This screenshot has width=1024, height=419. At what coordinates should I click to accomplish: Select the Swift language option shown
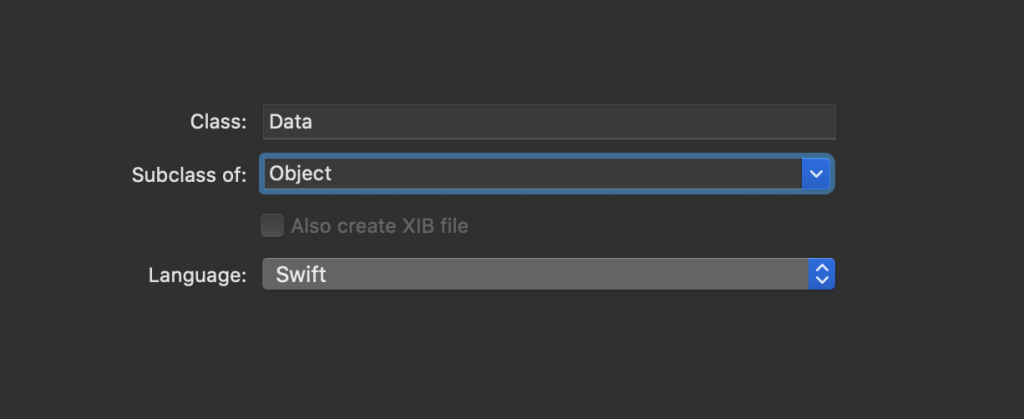301,274
